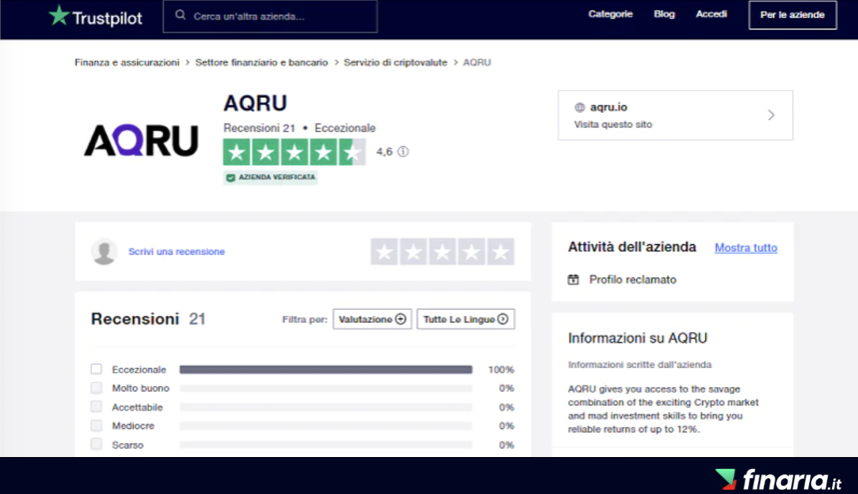Click the AQRU company logo

(141, 141)
